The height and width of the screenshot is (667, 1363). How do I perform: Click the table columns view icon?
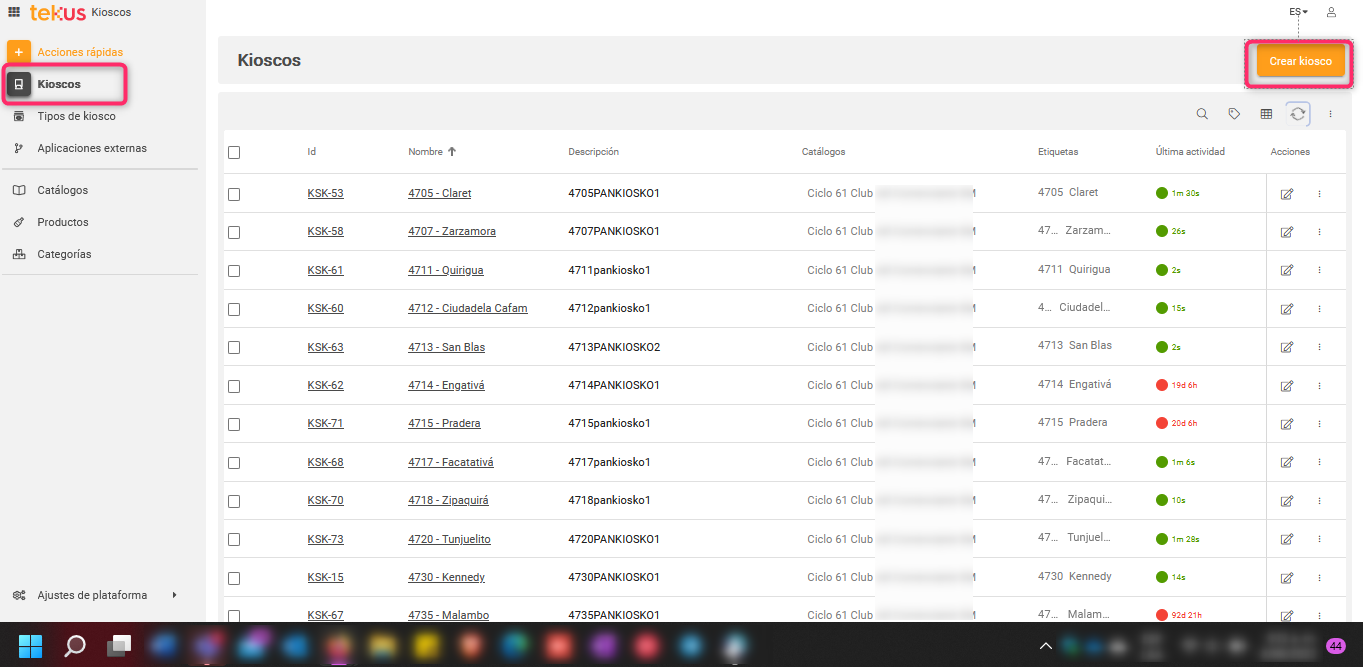[x=1266, y=114]
